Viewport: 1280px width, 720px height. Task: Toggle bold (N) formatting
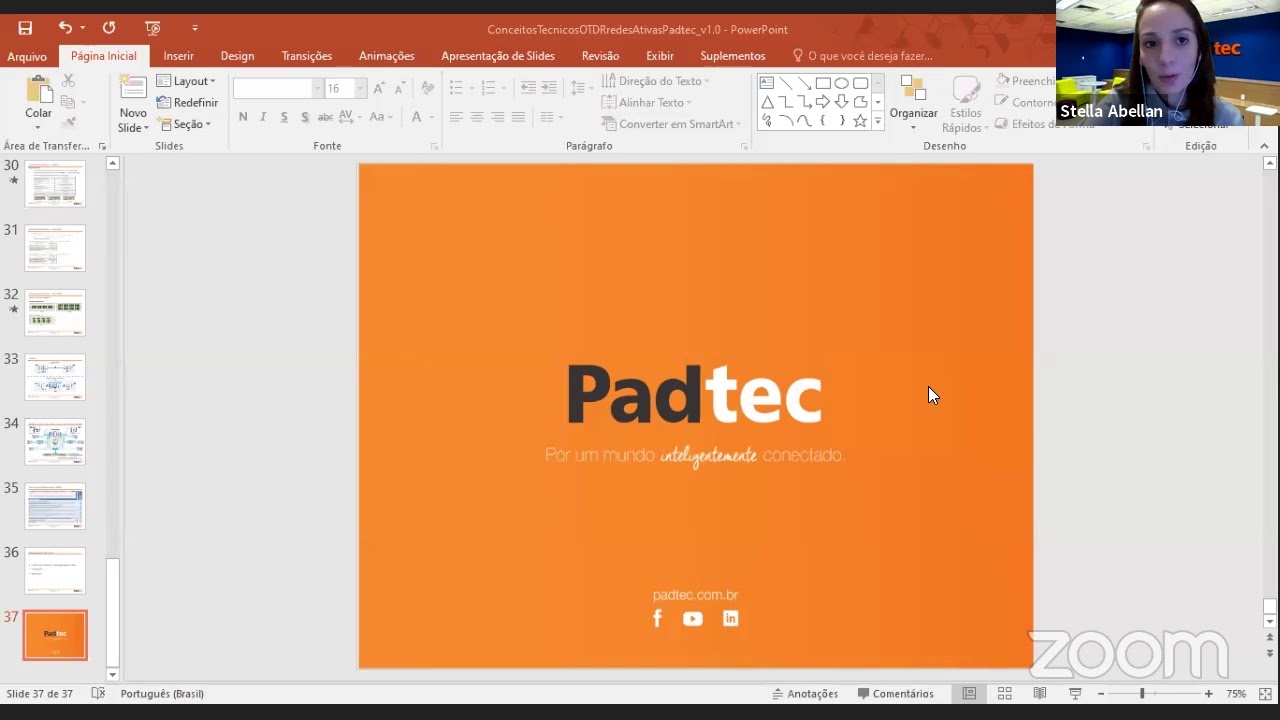pyautogui.click(x=243, y=117)
